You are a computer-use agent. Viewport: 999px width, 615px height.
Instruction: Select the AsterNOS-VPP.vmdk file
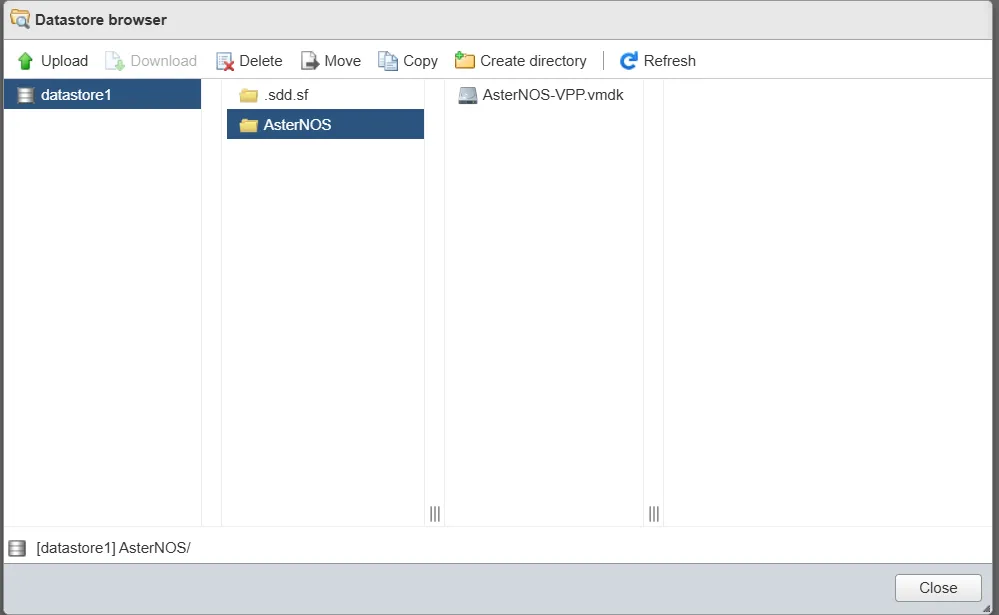pos(553,95)
